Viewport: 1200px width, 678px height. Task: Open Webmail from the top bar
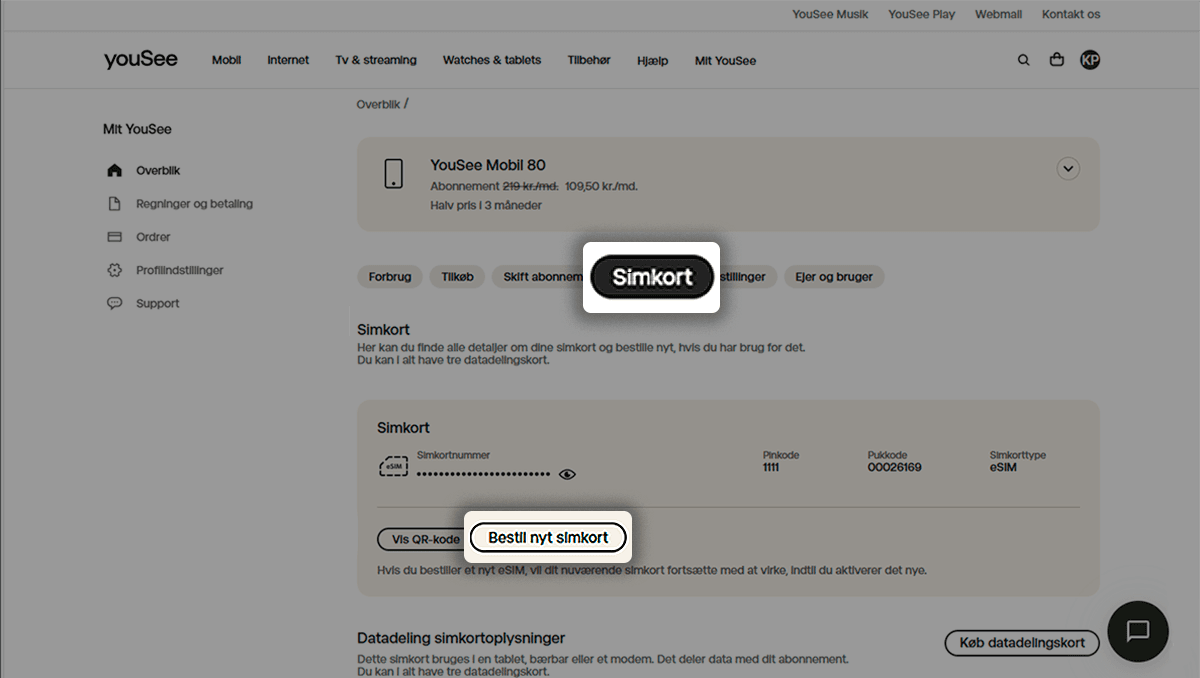pos(998,14)
